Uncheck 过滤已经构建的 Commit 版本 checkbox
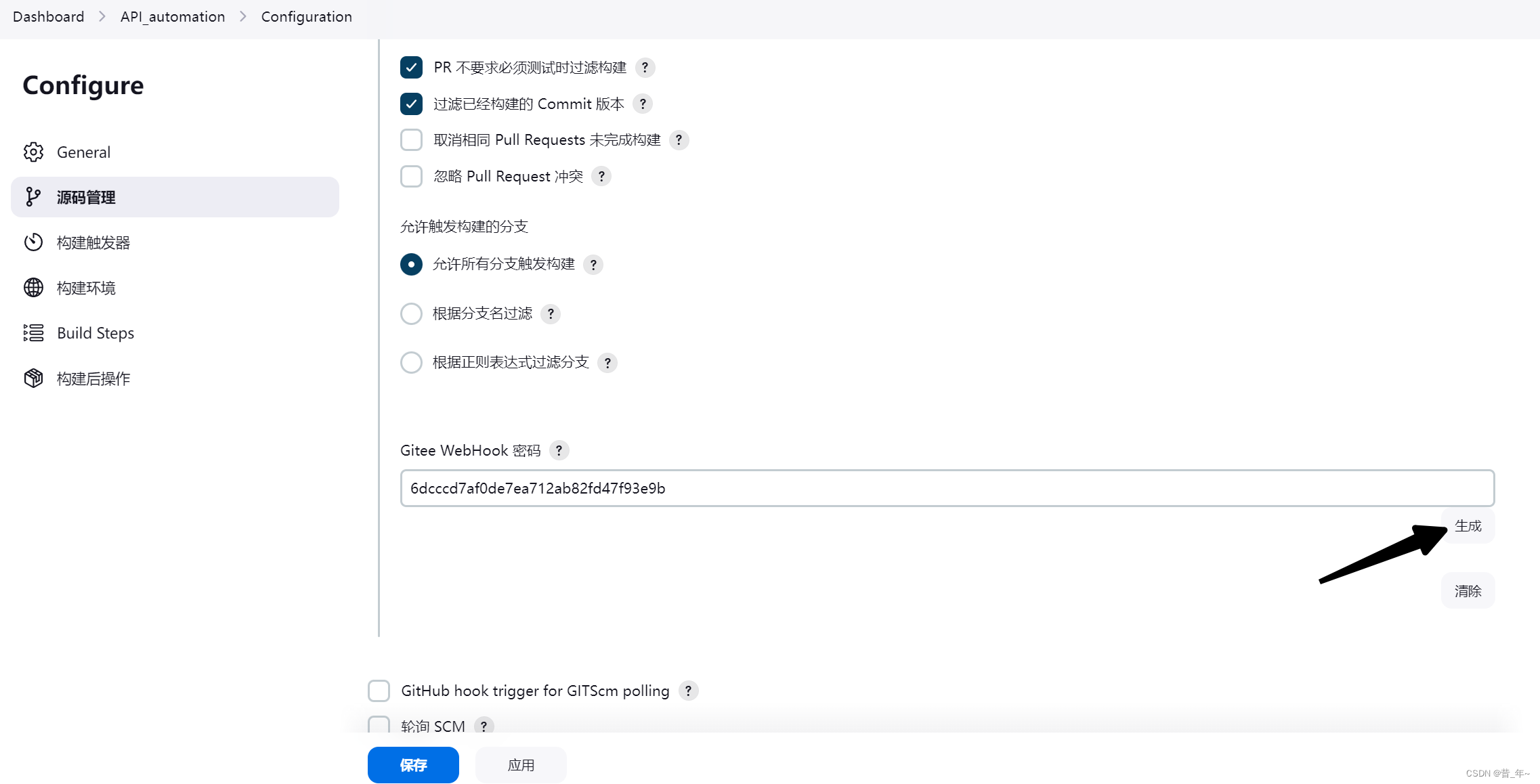1540x784 pixels. 411,104
